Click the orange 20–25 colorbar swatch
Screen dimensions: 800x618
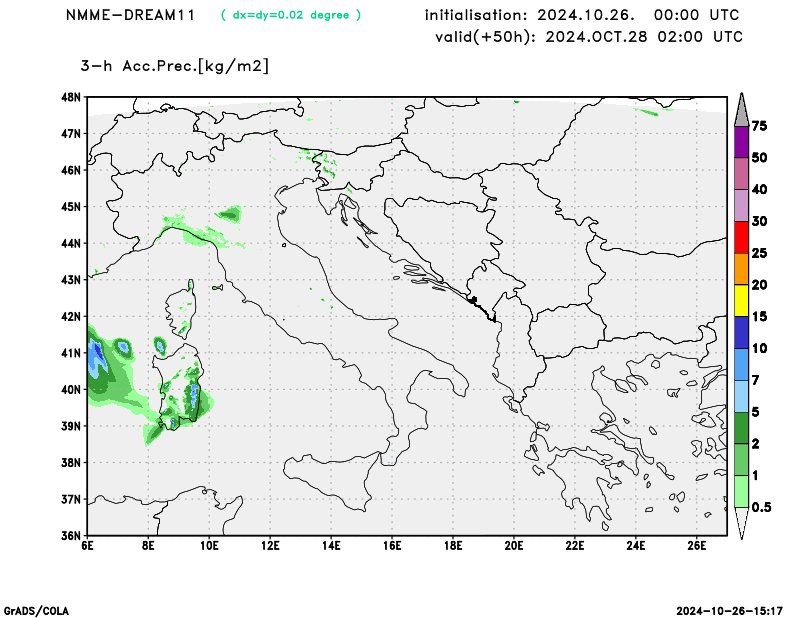tap(741, 269)
